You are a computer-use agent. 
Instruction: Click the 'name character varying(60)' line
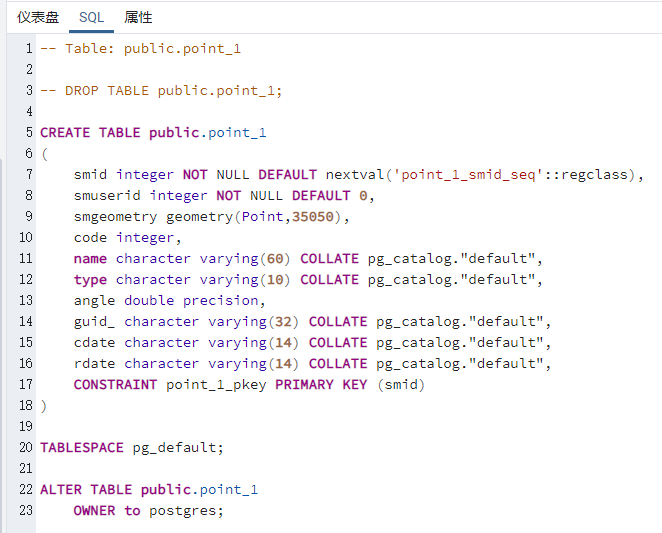(308, 258)
